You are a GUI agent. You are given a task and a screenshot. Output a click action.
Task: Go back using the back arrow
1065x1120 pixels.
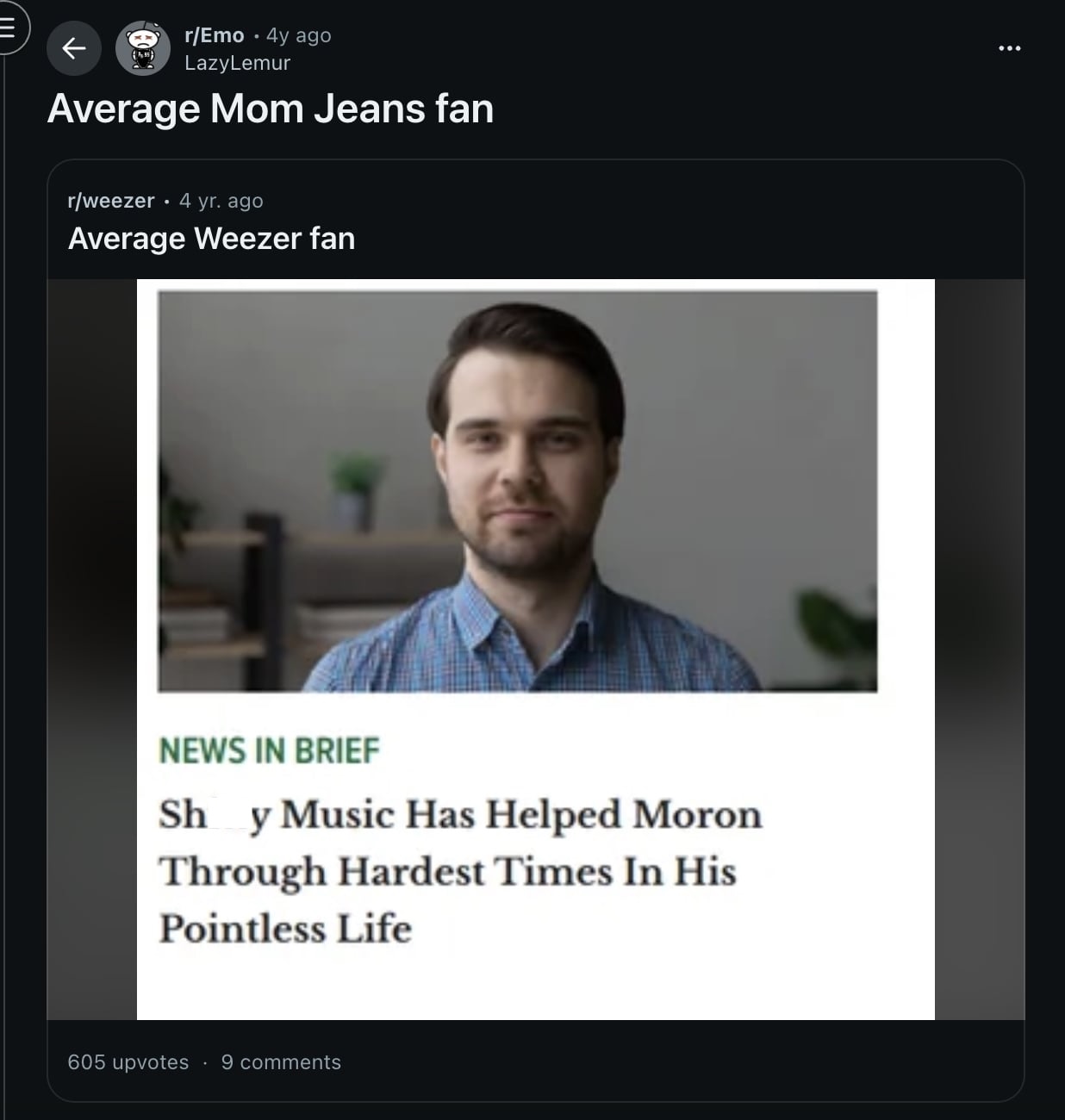point(74,47)
